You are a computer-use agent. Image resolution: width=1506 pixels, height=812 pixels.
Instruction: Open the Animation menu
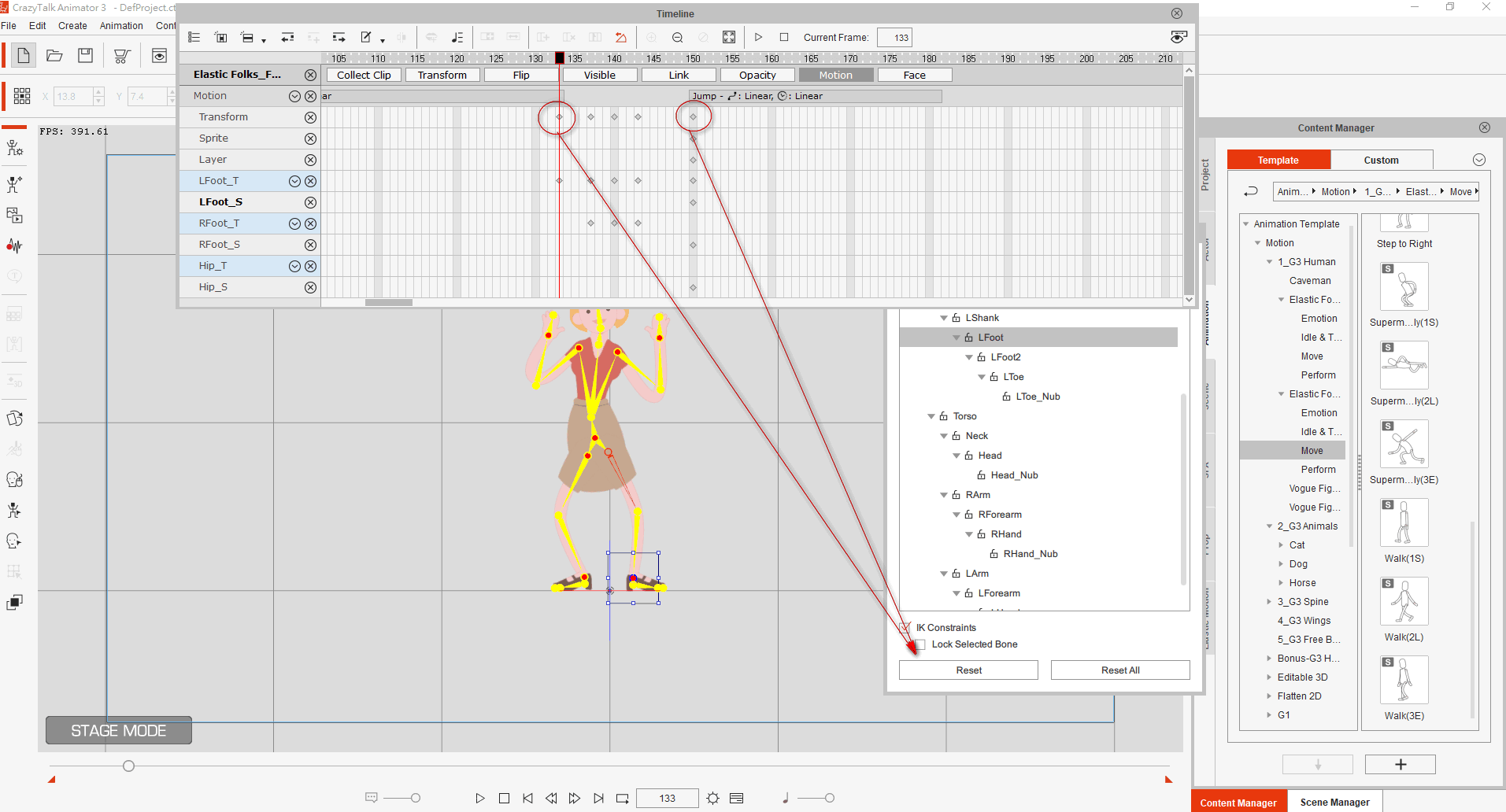pos(121,25)
